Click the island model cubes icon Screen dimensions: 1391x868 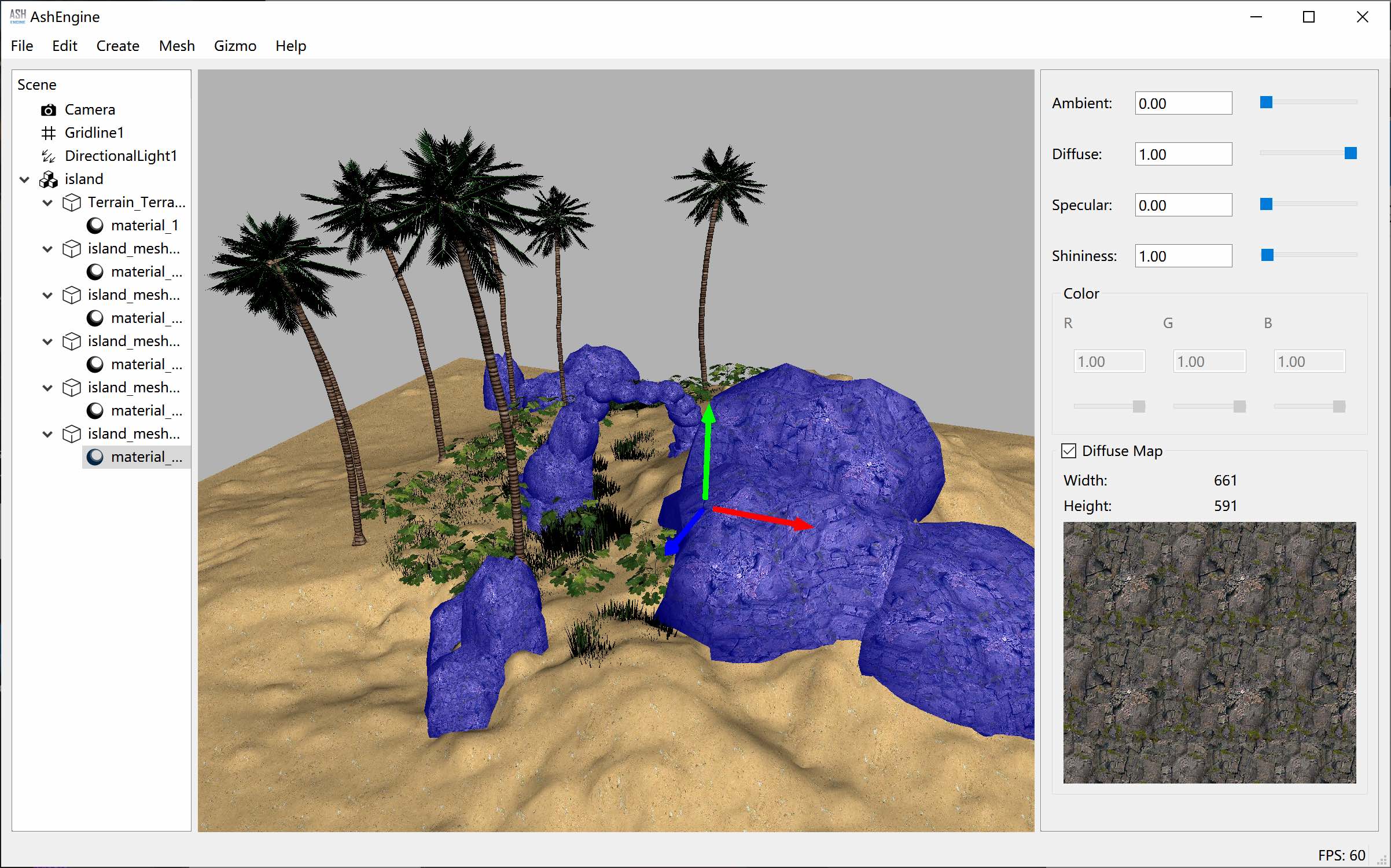pyautogui.click(x=49, y=179)
